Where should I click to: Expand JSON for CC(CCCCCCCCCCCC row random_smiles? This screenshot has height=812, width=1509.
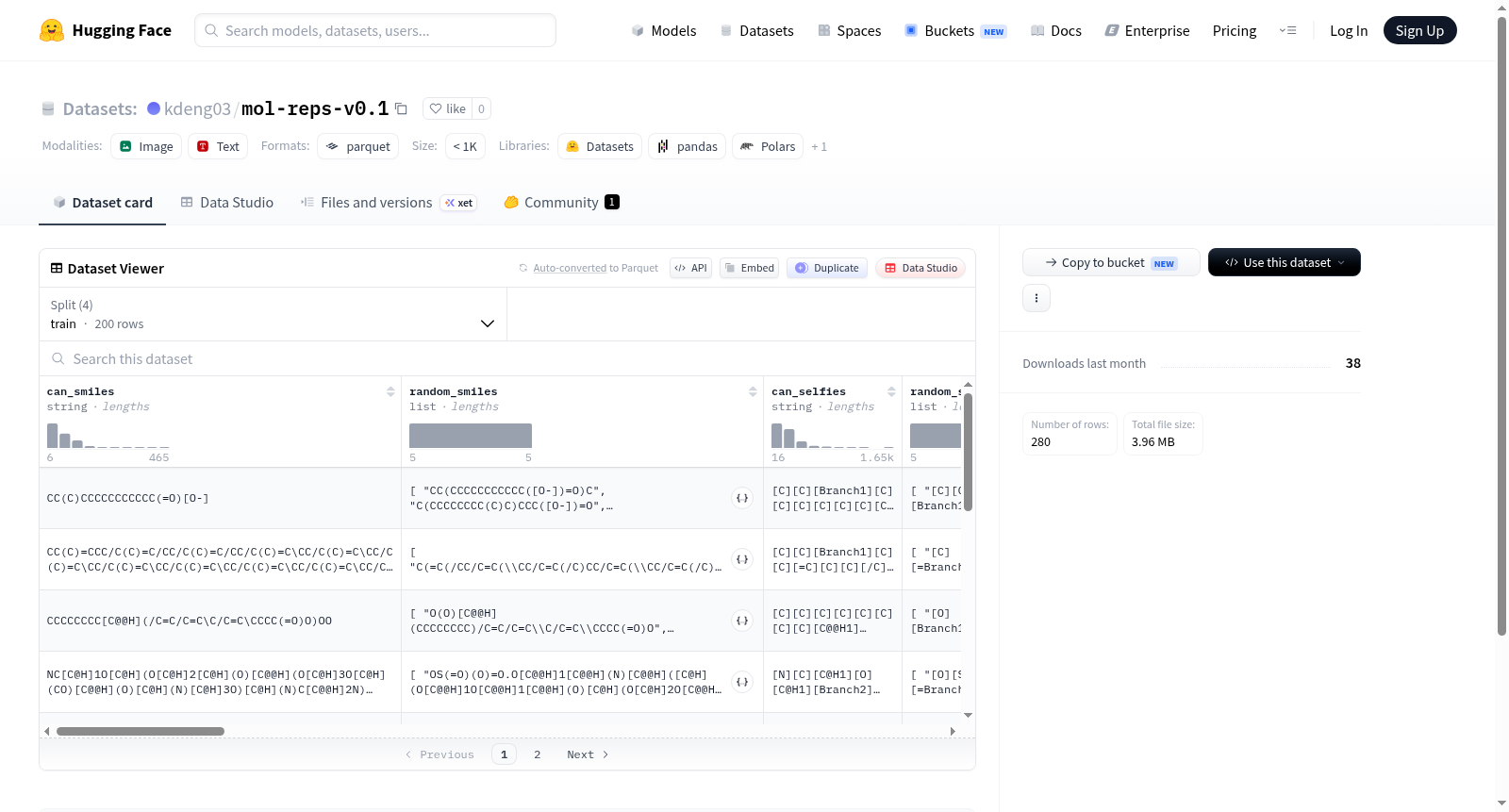click(x=742, y=498)
